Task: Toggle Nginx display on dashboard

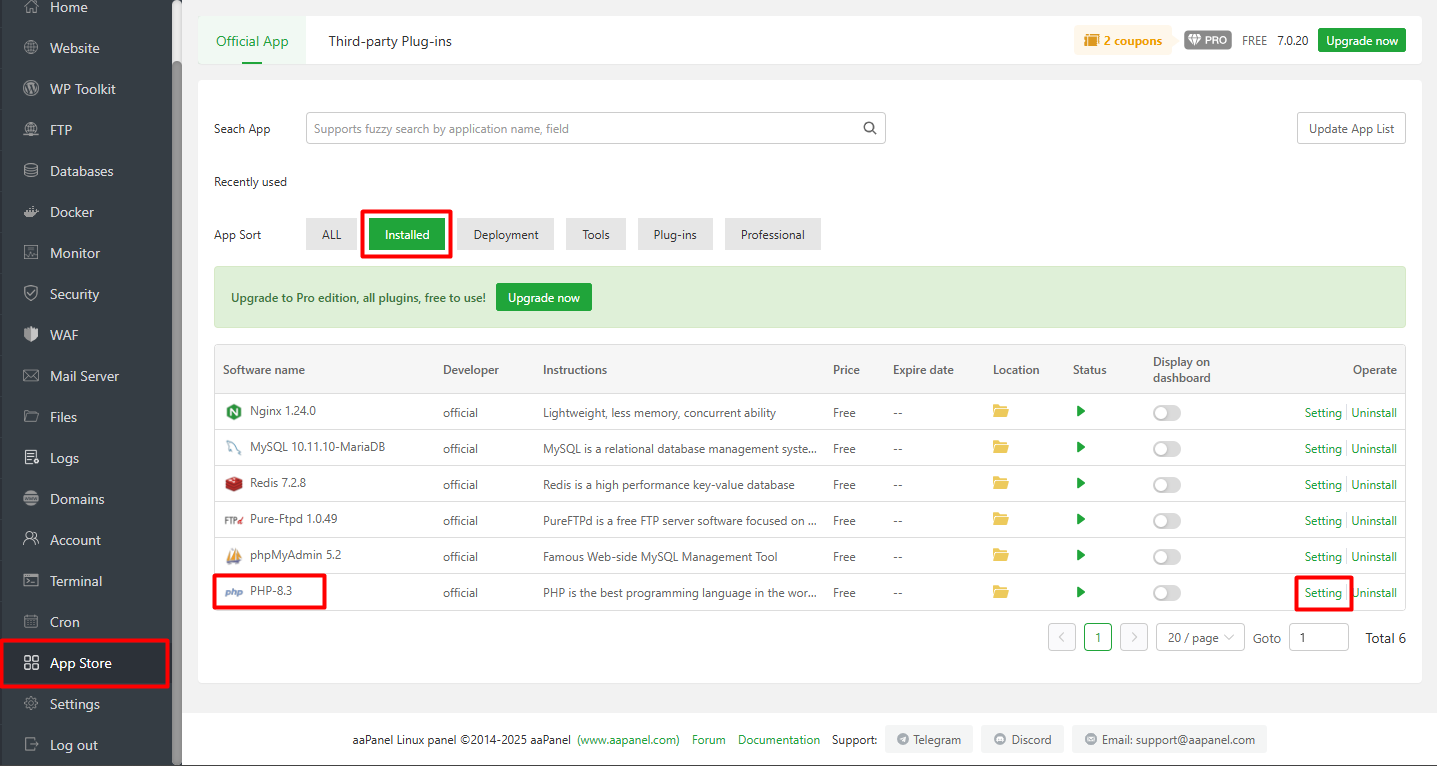Action: click(1167, 413)
